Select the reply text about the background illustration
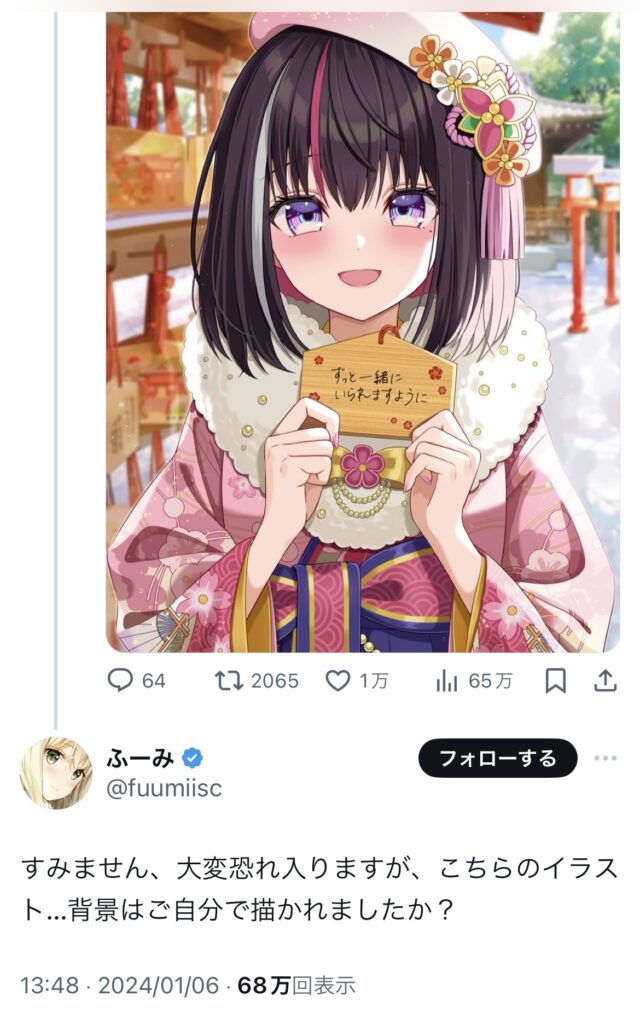The width and height of the screenshot is (640, 1013). [x=320, y=890]
